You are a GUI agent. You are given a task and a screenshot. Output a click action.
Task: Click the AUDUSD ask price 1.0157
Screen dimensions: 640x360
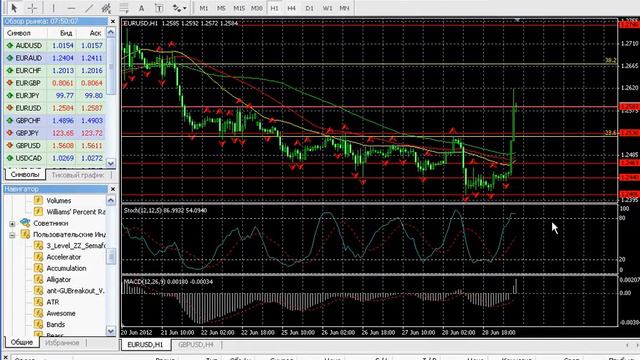tap(91, 45)
